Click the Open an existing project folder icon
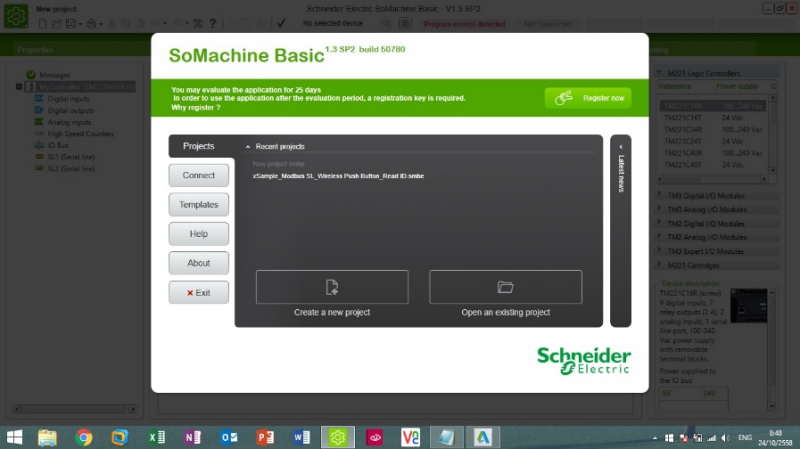Viewport: 800px width, 449px height. tap(505, 287)
